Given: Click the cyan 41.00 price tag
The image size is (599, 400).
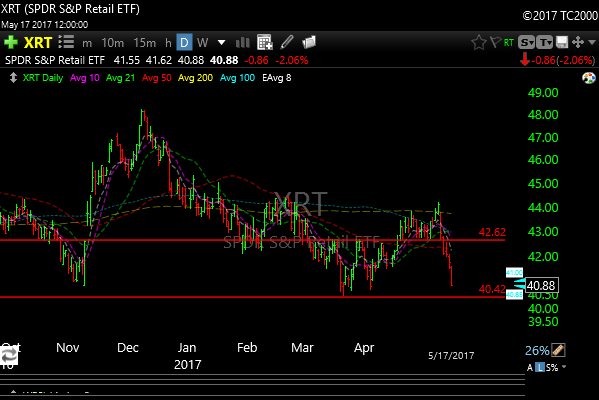Looking at the screenshot, I should click(x=514, y=272).
